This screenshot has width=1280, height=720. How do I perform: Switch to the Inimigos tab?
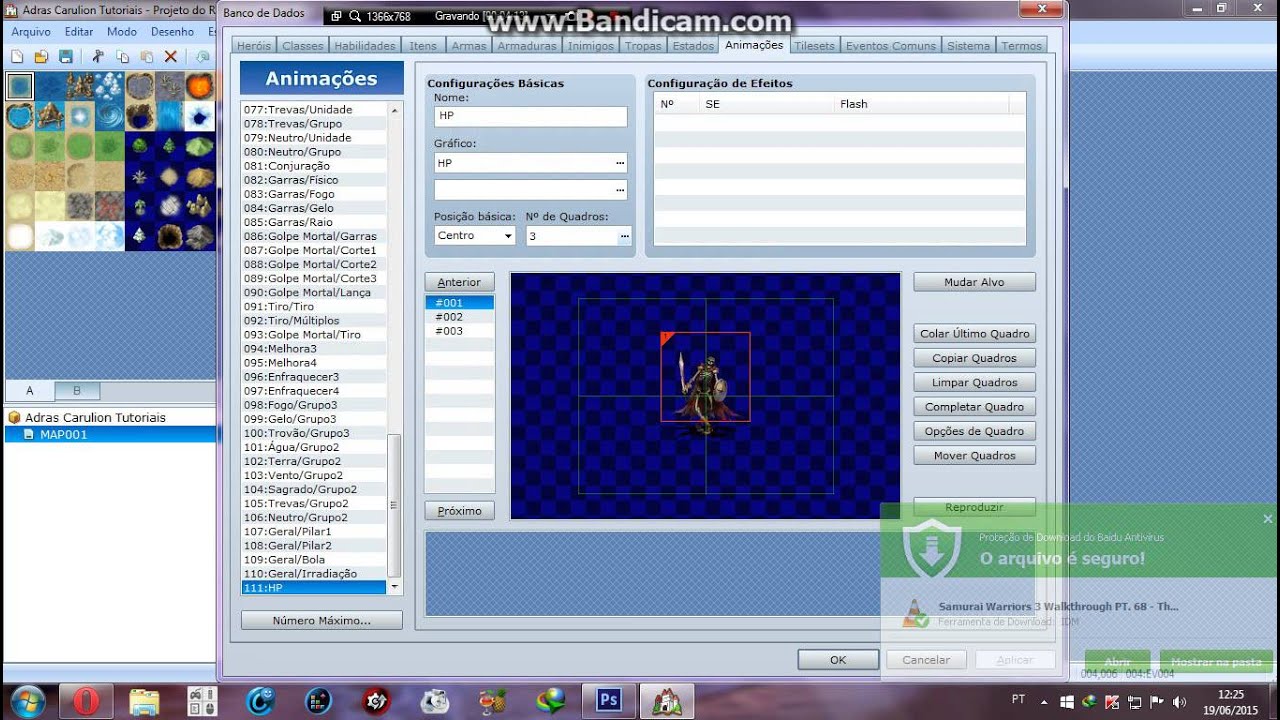[x=590, y=45]
